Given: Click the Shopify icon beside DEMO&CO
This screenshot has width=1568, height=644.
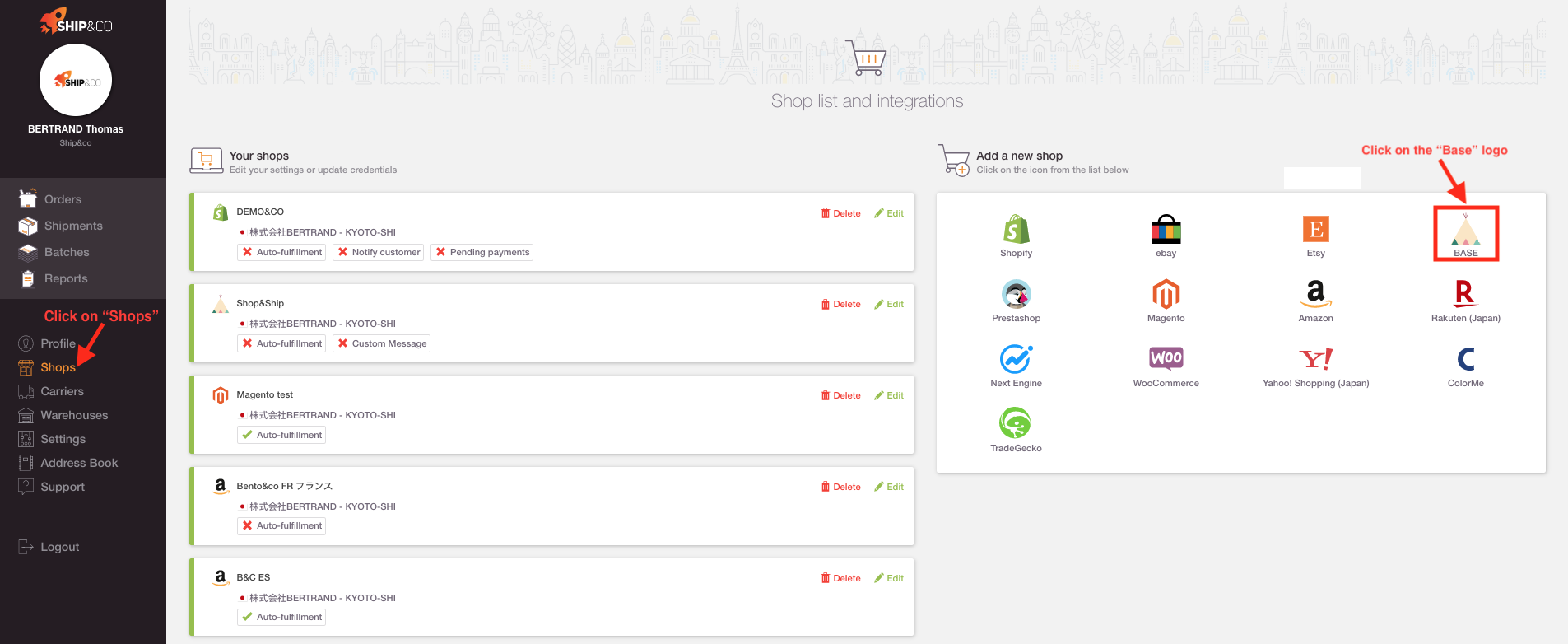Looking at the screenshot, I should (x=221, y=212).
